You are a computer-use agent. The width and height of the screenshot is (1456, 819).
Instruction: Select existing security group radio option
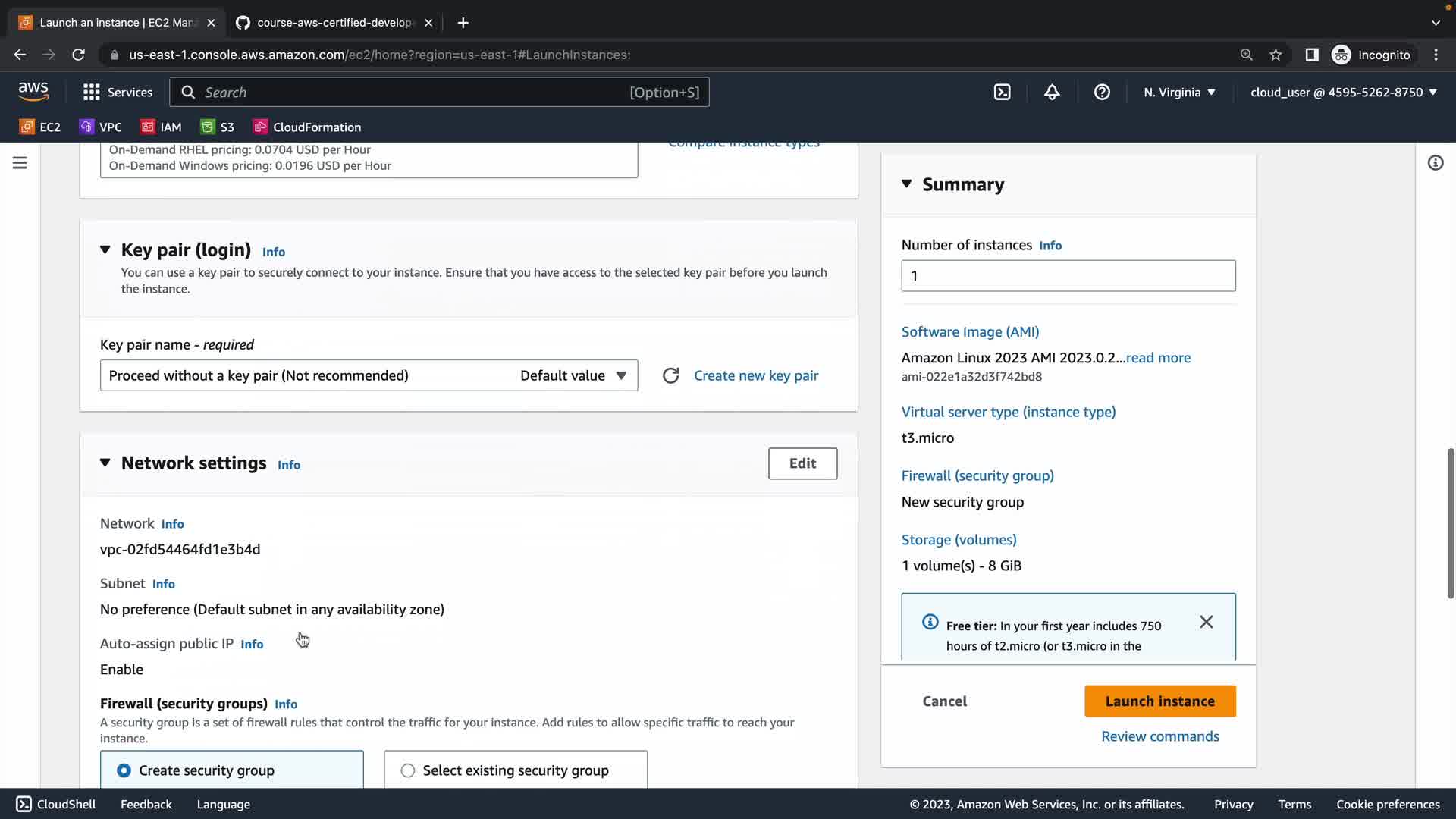point(408,770)
